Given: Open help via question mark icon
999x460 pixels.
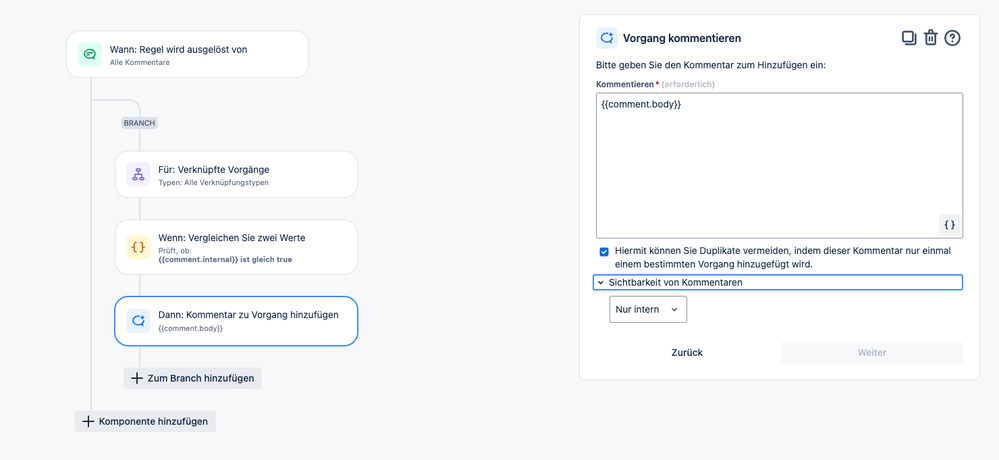Looking at the screenshot, I should click(952, 38).
